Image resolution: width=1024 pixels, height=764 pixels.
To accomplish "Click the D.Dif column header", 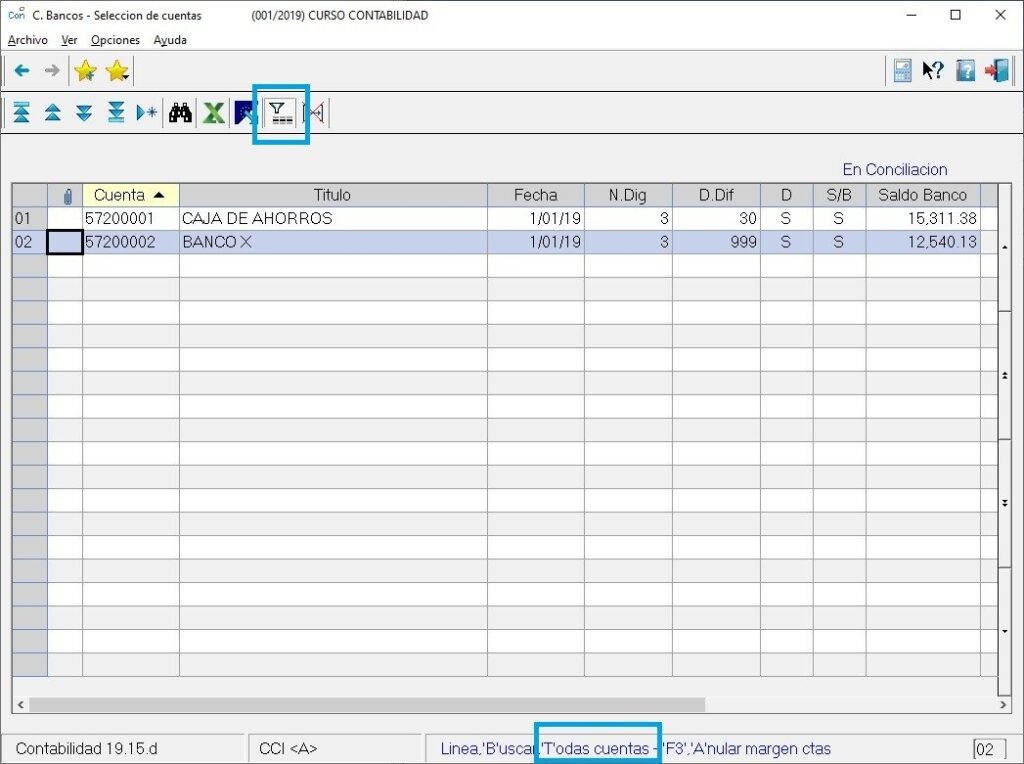I will click(716, 195).
